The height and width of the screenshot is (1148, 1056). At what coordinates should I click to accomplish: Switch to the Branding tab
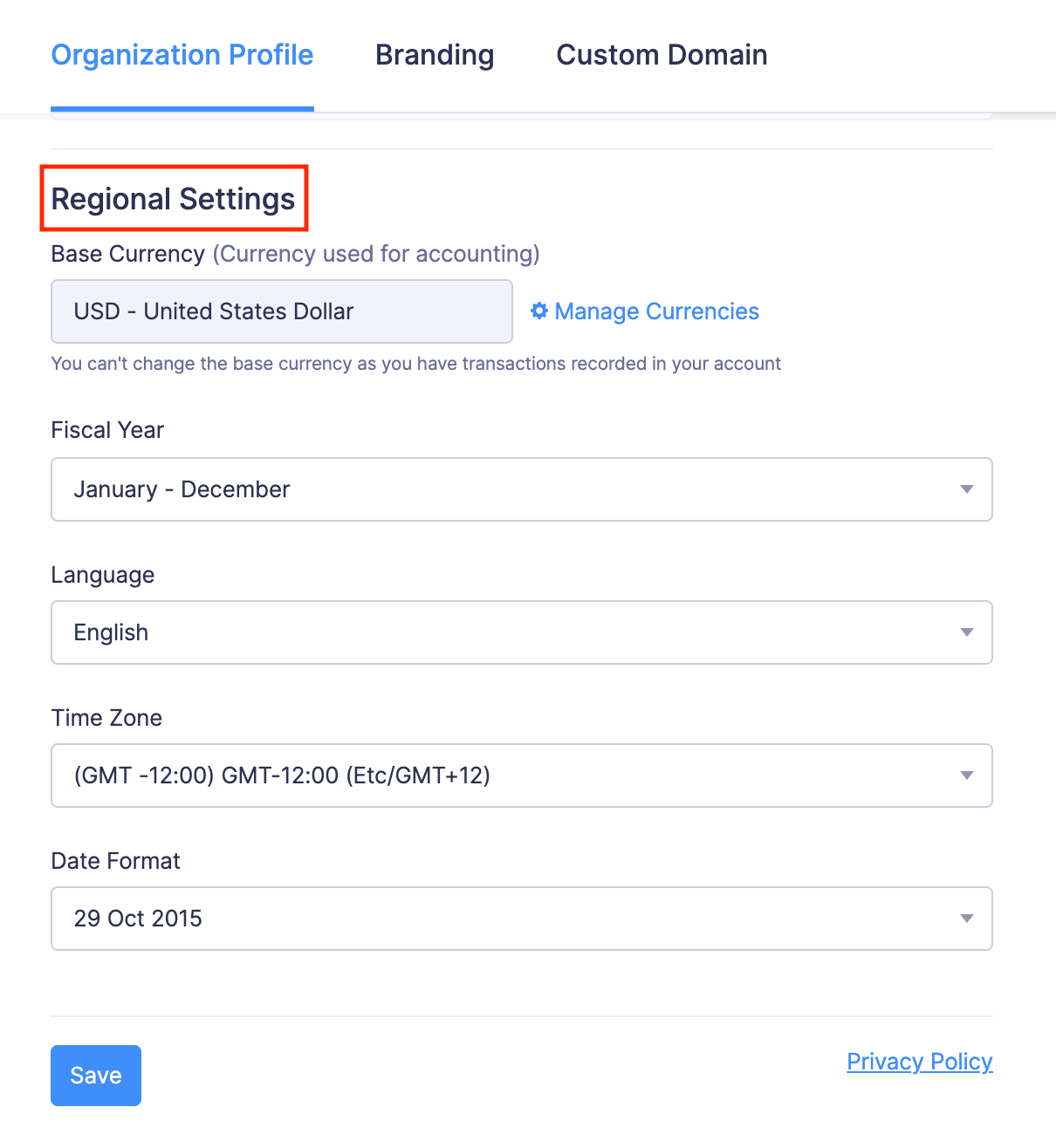pyautogui.click(x=435, y=55)
